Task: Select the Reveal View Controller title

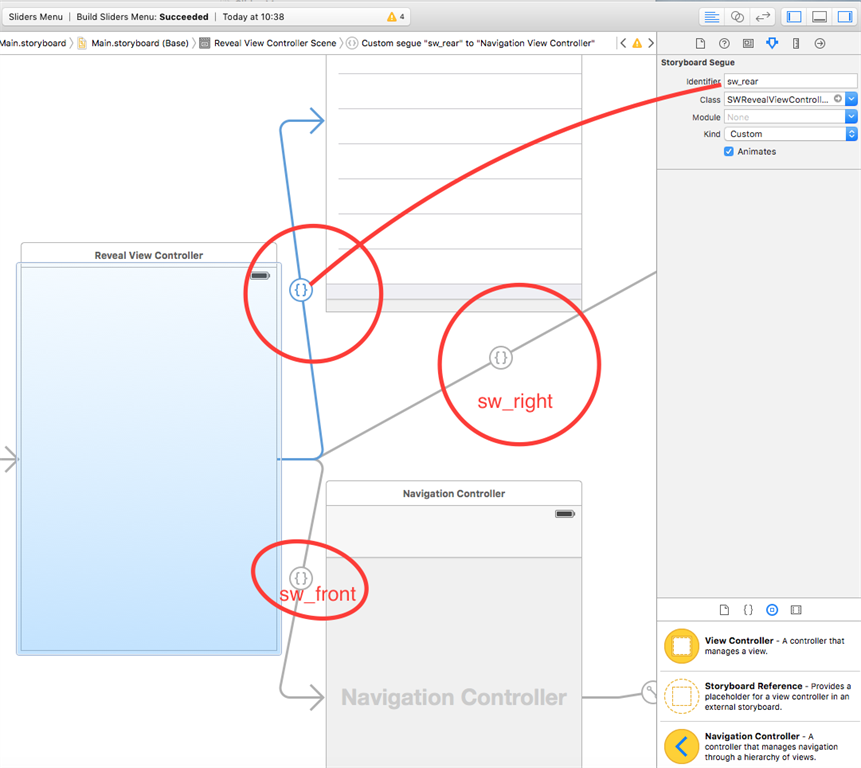Action: (149, 255)
